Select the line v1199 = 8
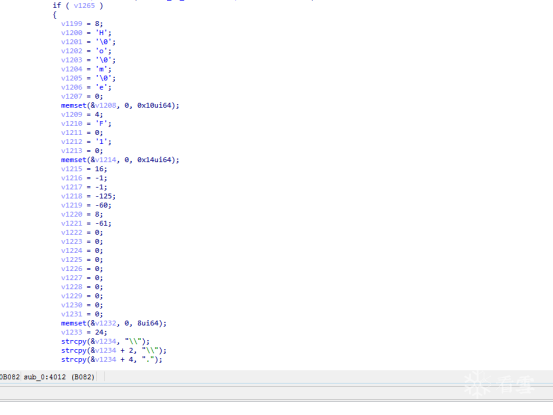Screen dimensions: 553x415 [82, 24]
